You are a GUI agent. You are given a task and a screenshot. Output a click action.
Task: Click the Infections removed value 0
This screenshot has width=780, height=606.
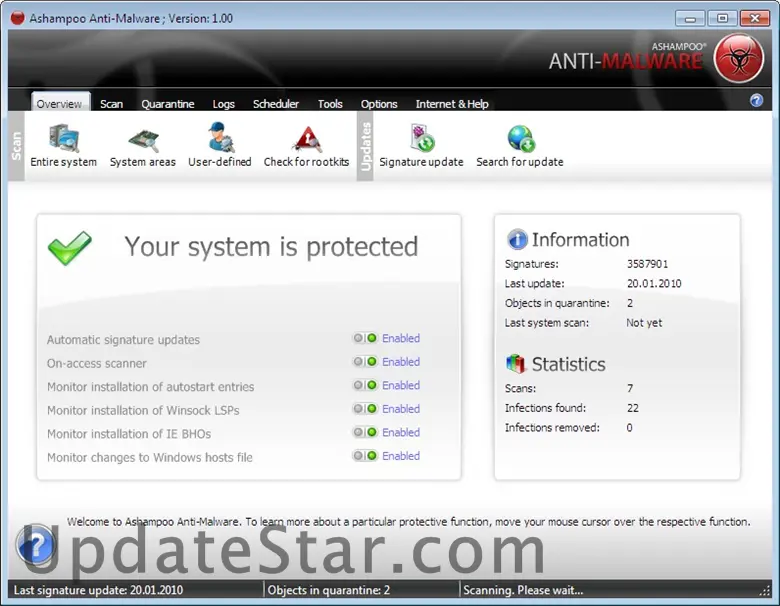629,428
